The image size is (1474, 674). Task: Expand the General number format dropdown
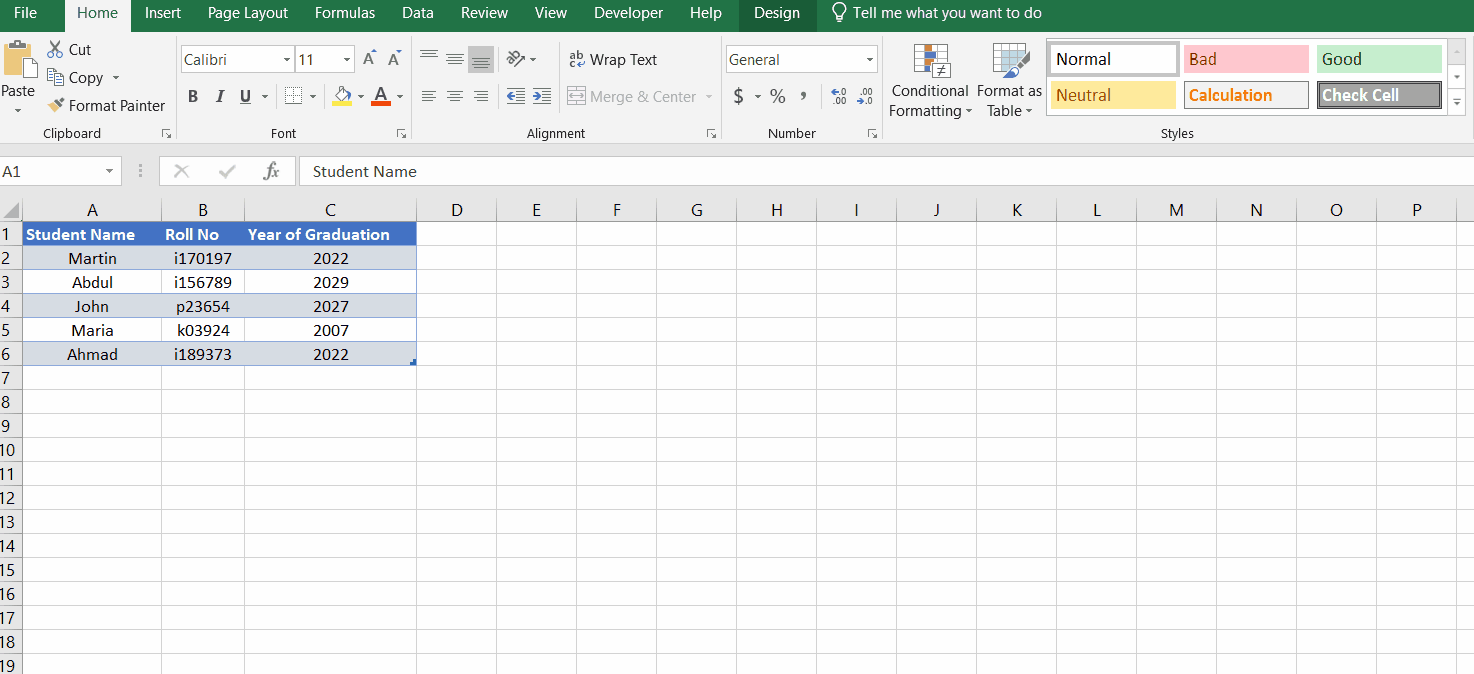click(x=869, y=60)
